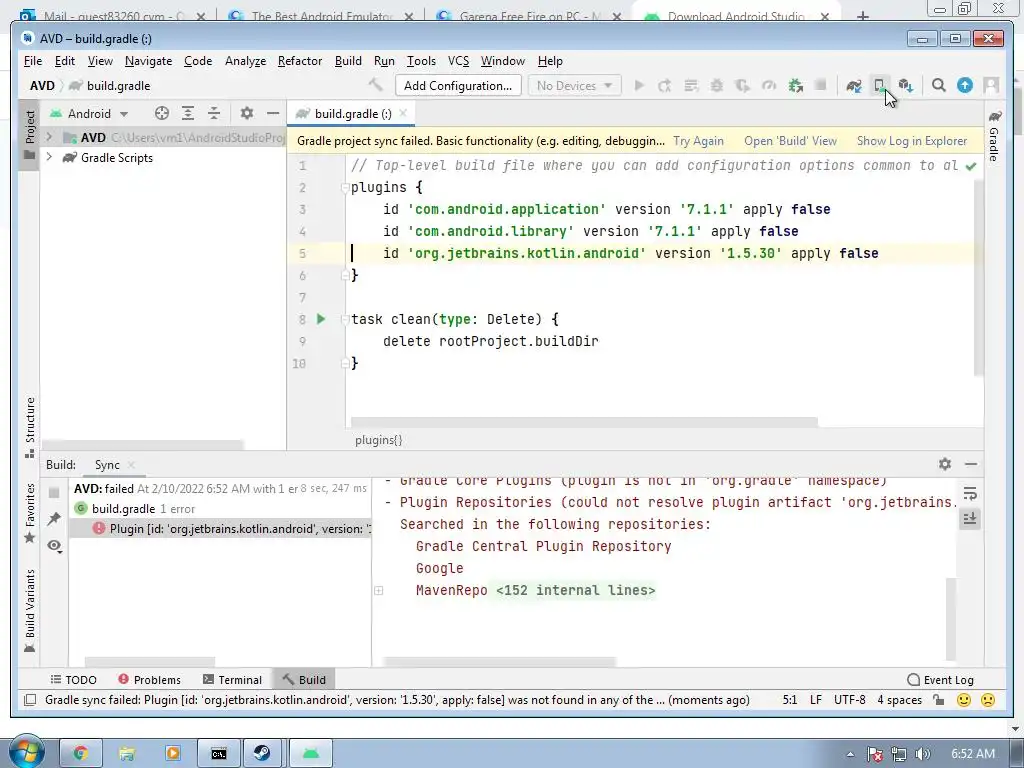
Task: Select the Sync tab in Build panel
Action: 107,464
